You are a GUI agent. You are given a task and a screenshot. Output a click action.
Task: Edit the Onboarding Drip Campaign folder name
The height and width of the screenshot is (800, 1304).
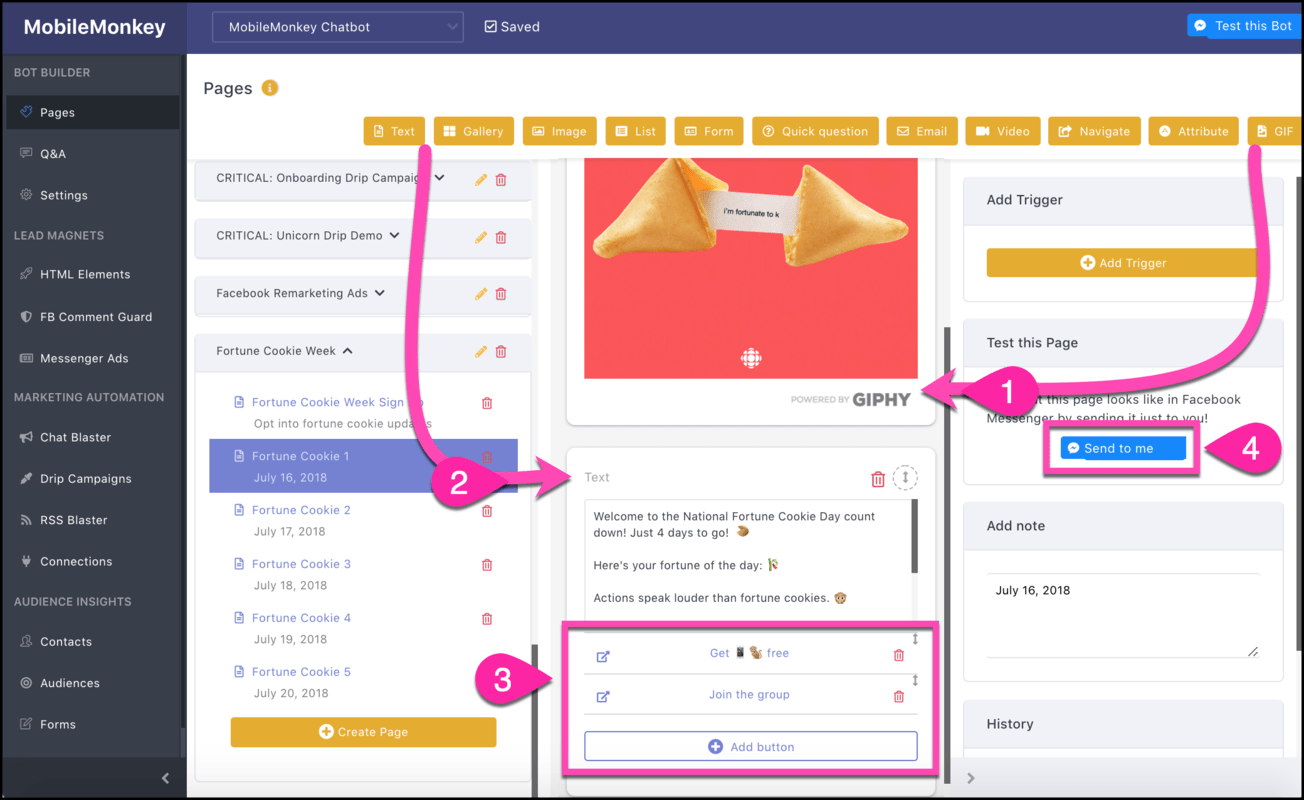tap(481, 180)
